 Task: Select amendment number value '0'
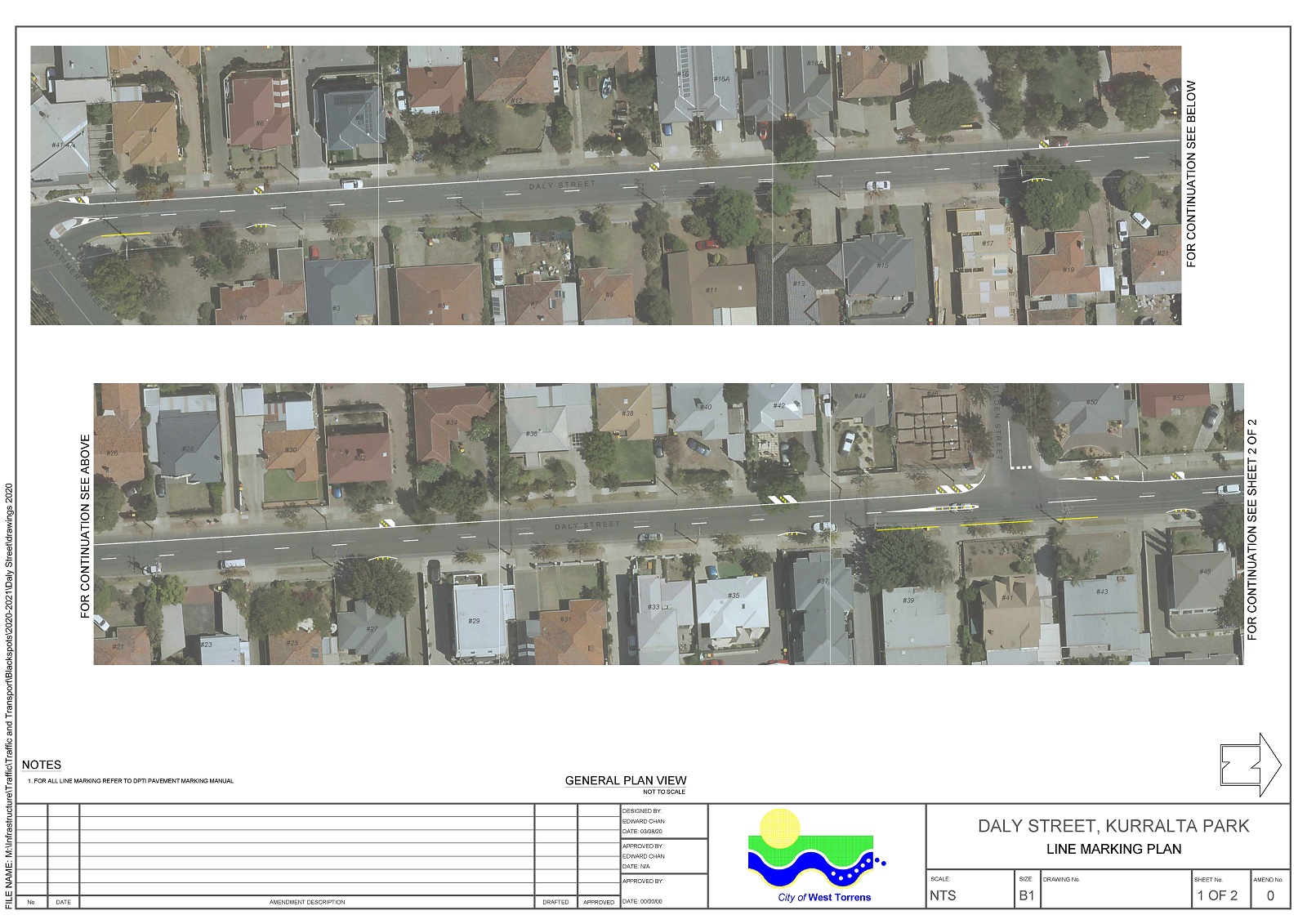pos(1270,895)
